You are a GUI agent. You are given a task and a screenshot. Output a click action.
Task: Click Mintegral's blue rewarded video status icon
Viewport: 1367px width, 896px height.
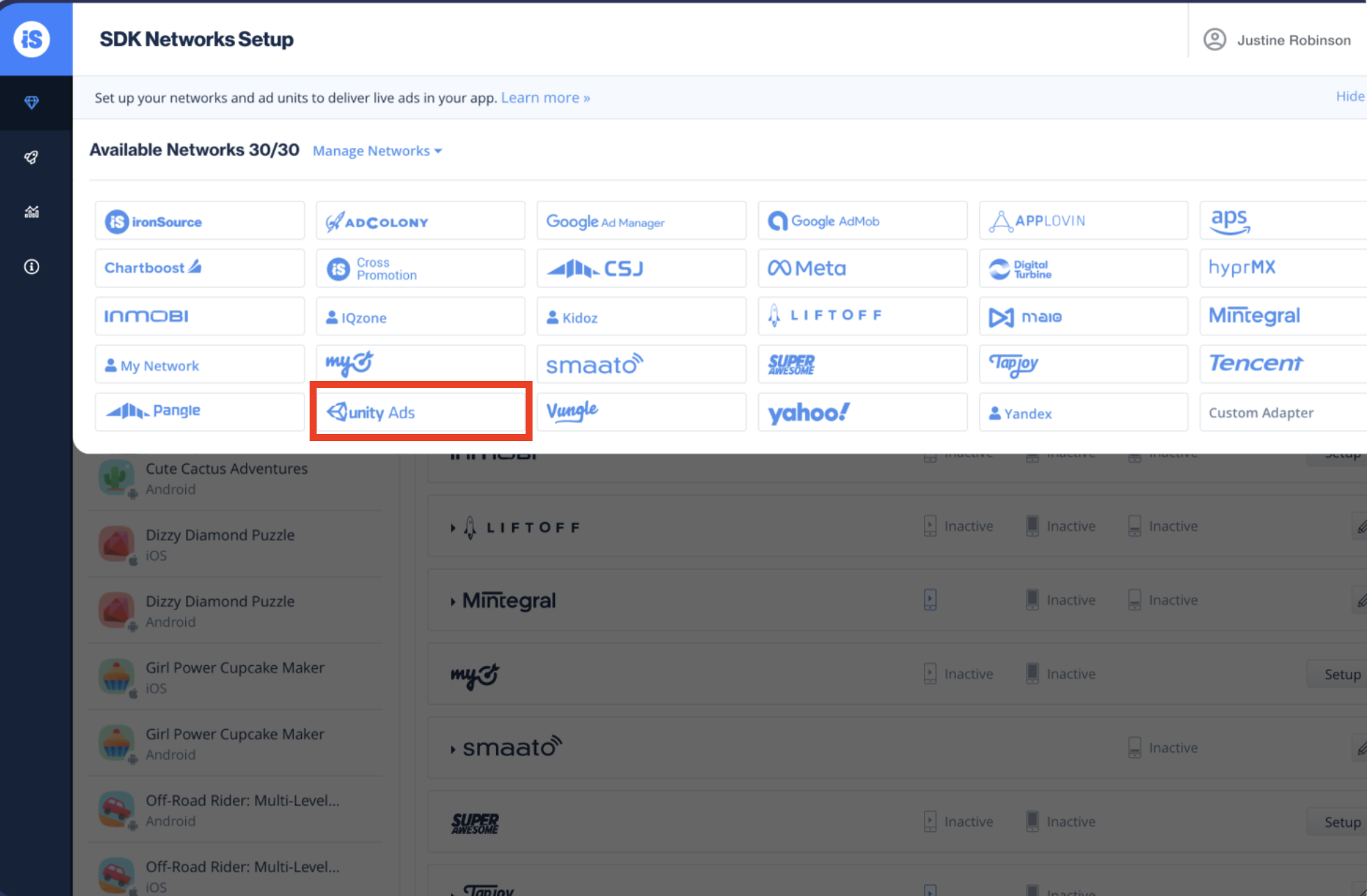[930, 600]
